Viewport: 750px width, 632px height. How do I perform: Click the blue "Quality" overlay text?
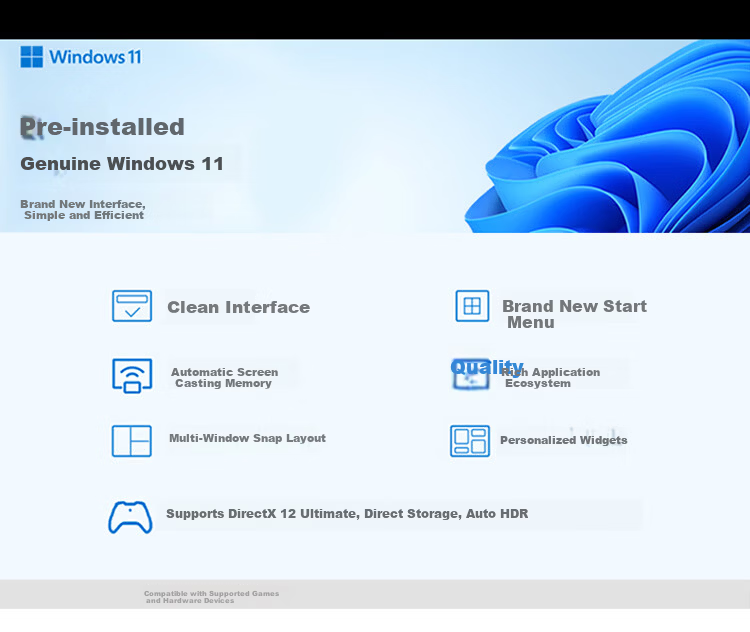click(487, 367)
